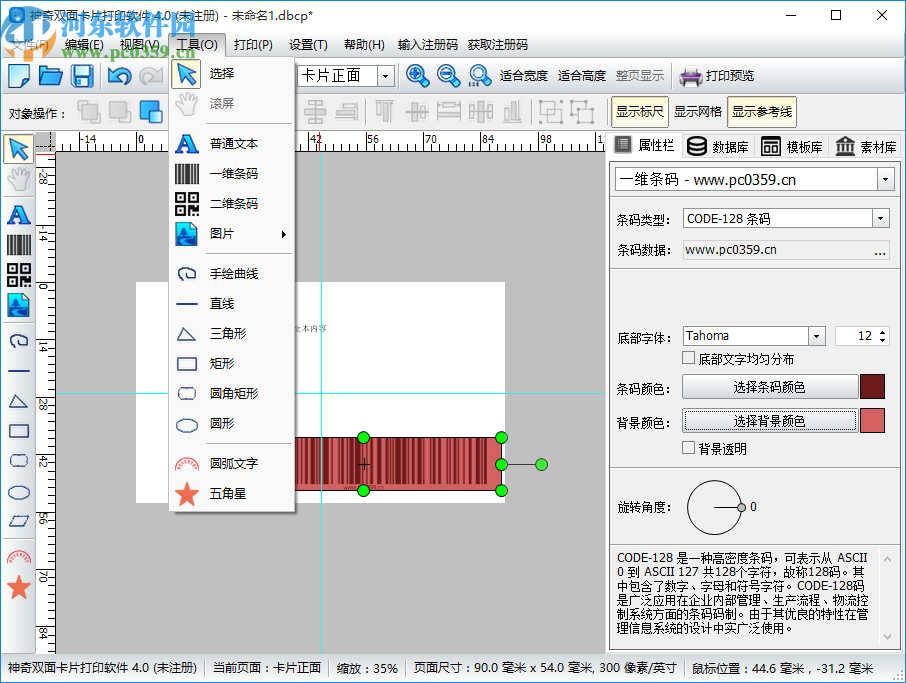Choose the text tool in left sidebar

point(19,214)
